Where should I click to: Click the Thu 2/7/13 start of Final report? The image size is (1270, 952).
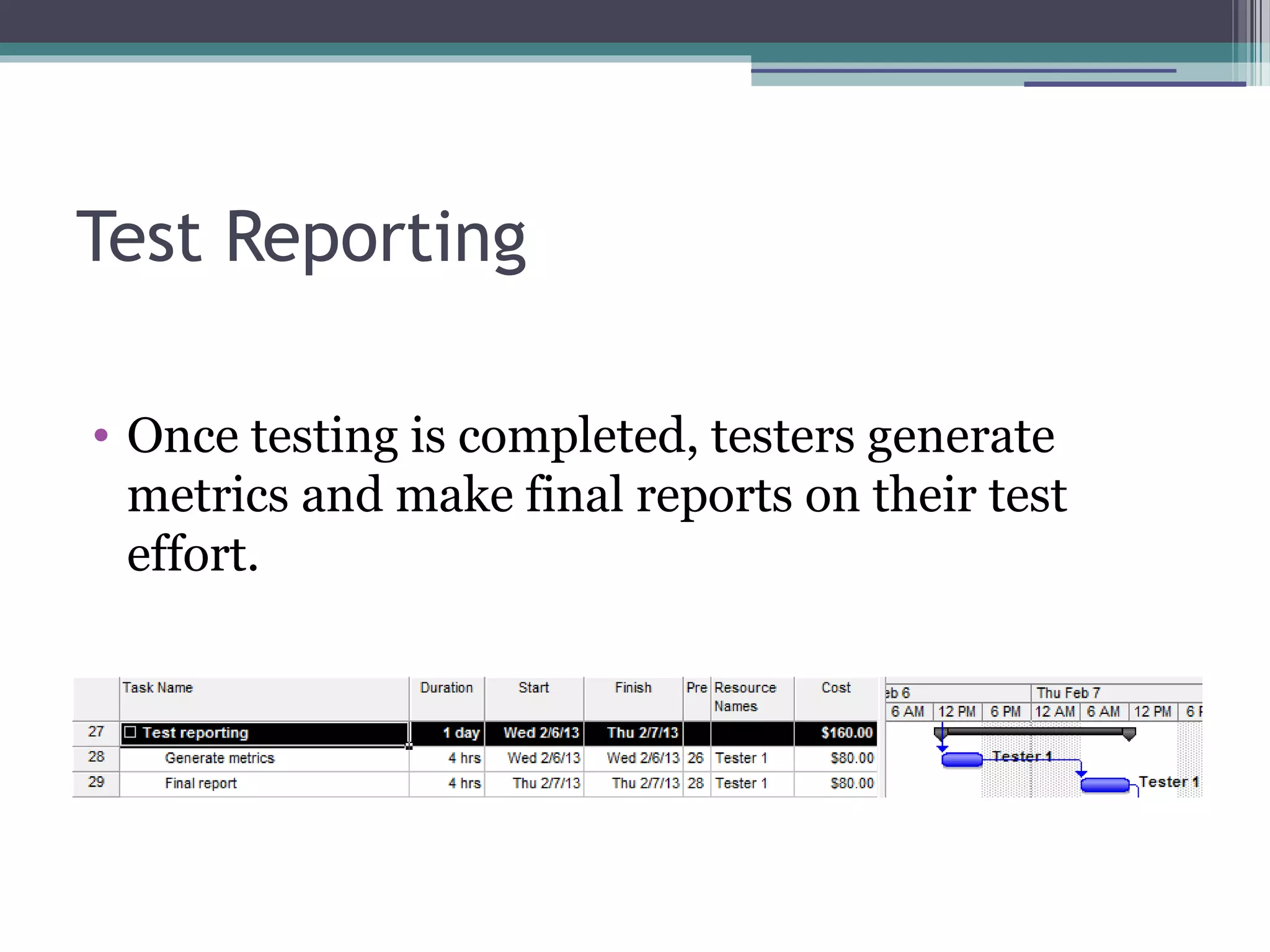point(534,783)
